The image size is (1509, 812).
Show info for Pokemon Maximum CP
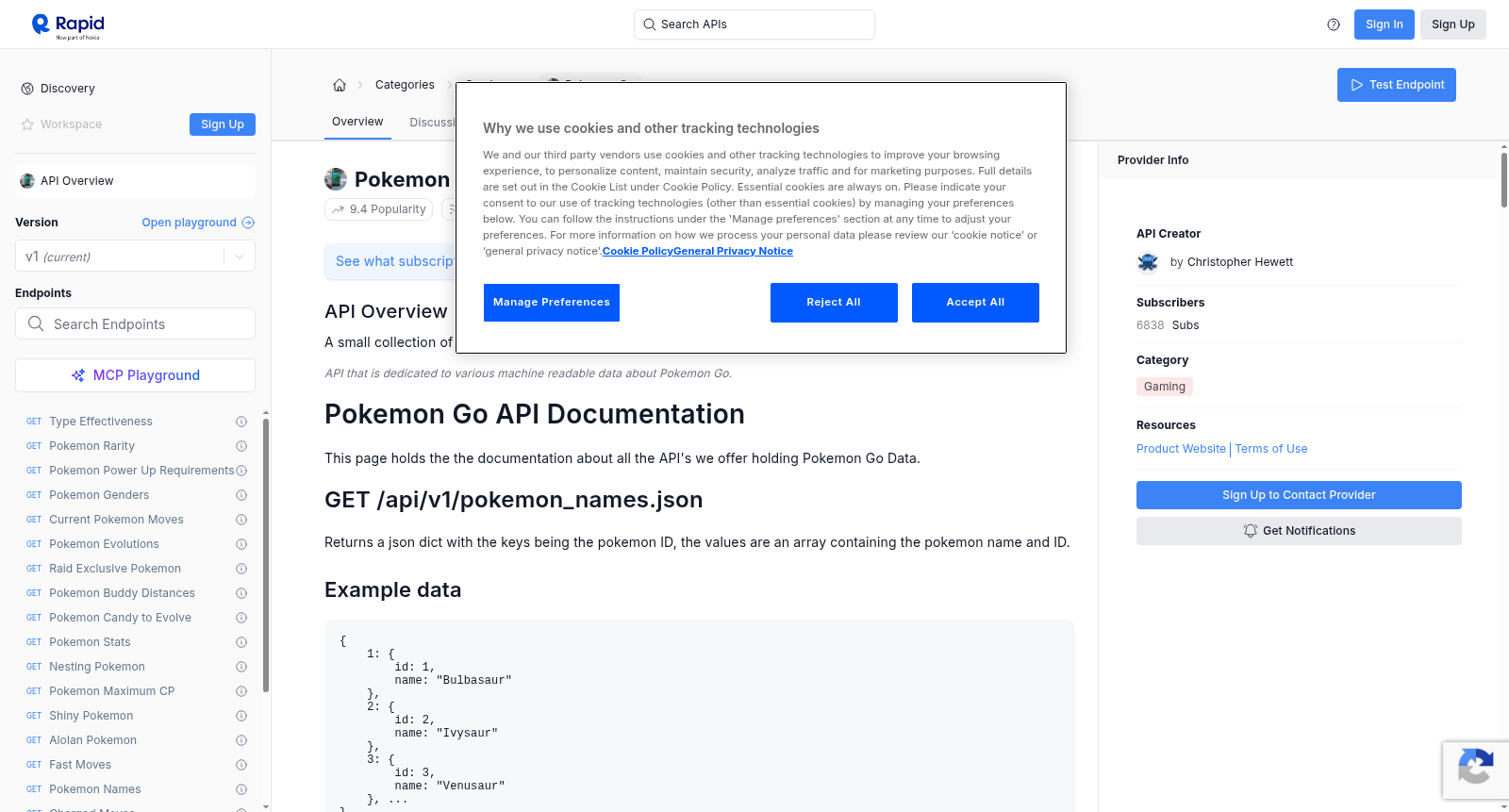pyautogui.click(x=241, y=691)
